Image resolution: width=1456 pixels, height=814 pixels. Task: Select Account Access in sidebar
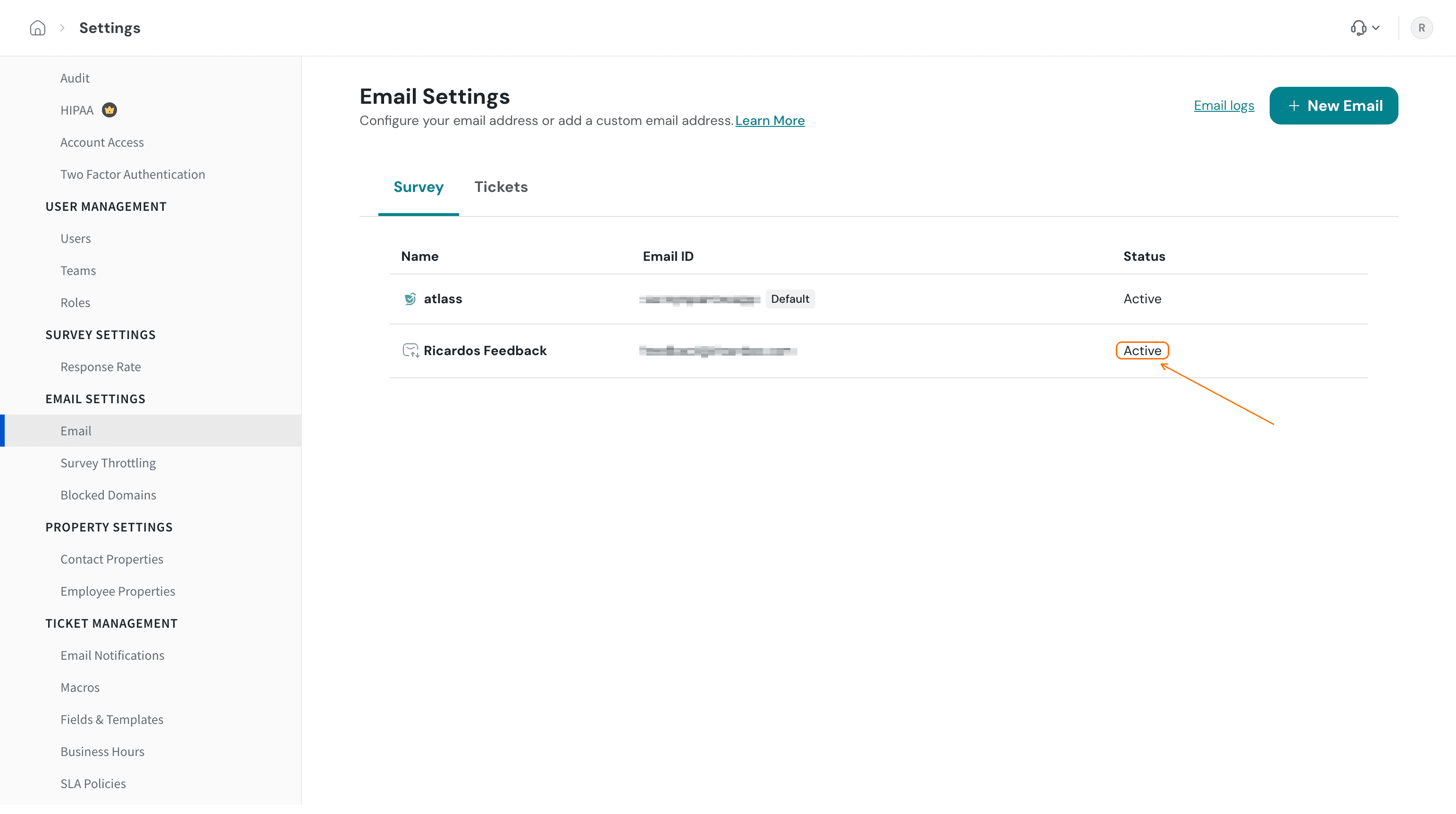pyautogui.click(x=102, y=142)
